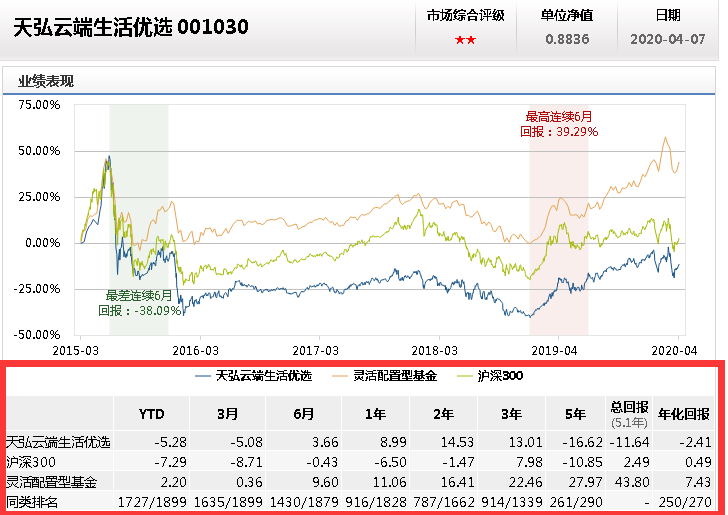The image size is (728, 515).
Task: Toggle the 天弘云端生活优选 legend entry
Action: point(254,376)
